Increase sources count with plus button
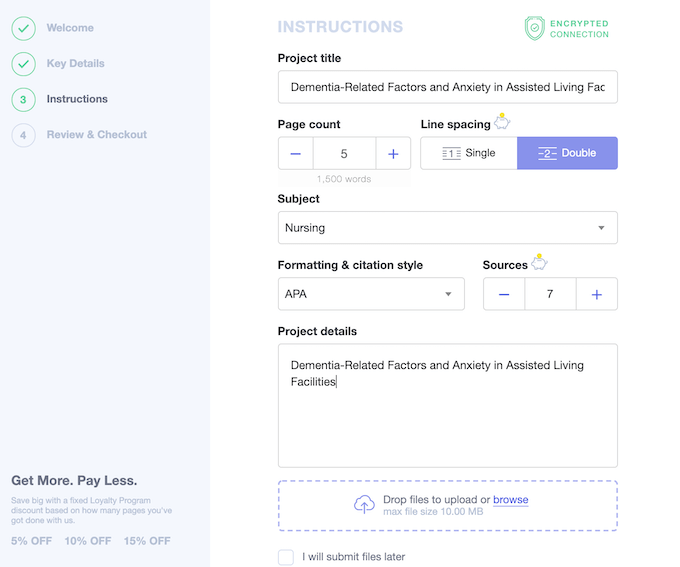680x567 pixels. [x=597, y=294]
